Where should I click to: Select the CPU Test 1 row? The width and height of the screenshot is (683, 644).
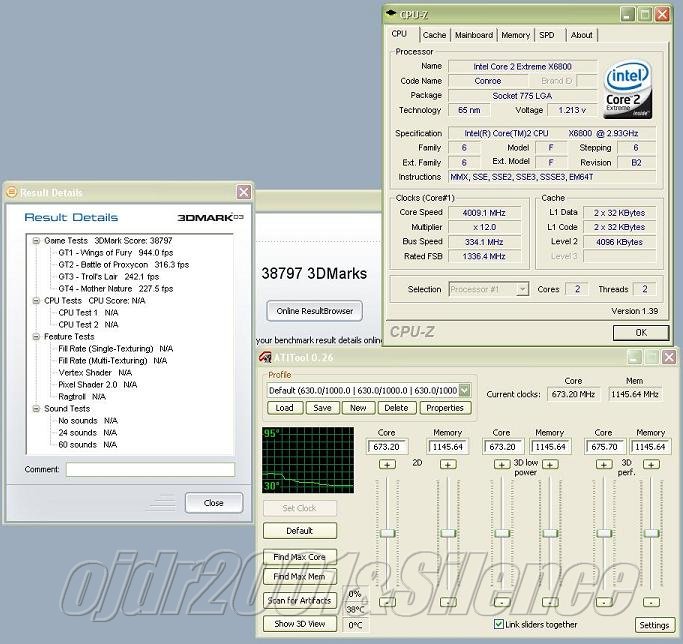[88, 312]
